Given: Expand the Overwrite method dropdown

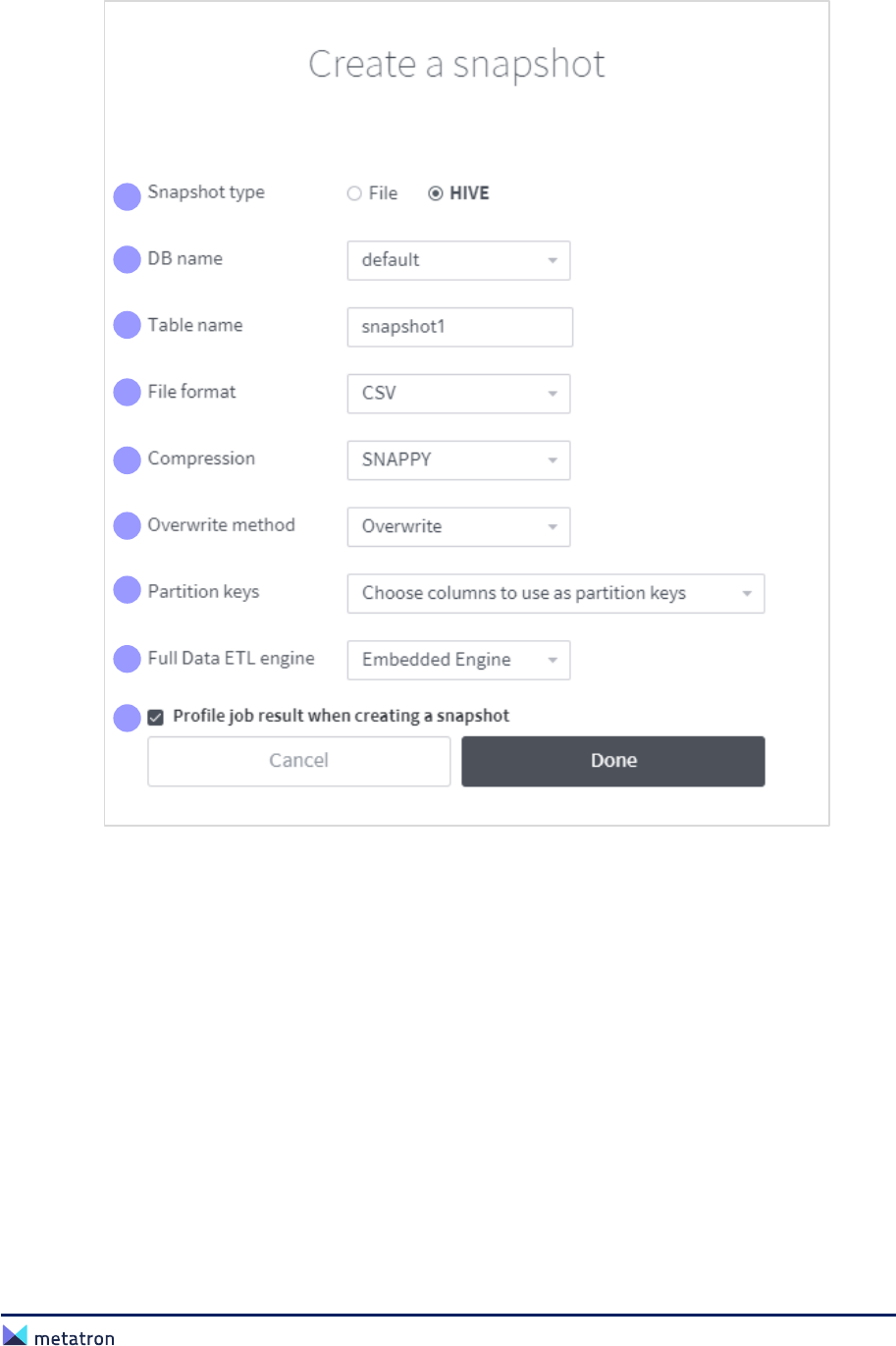Looking at the screenshot, I should (x=458, y=527).
